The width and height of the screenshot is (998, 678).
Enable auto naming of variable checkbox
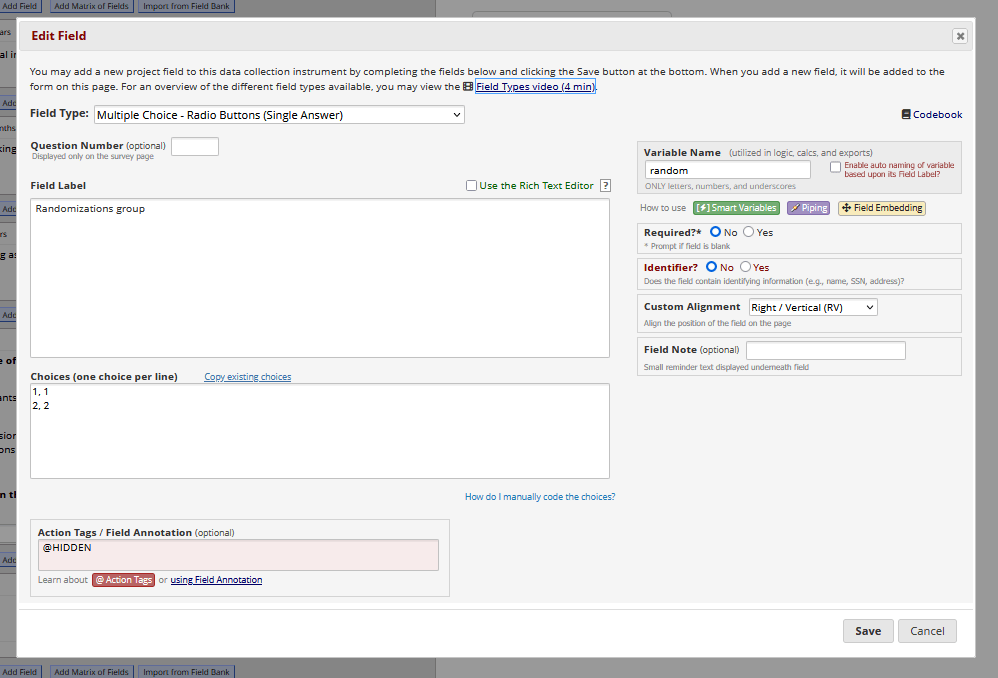[836, 168]
